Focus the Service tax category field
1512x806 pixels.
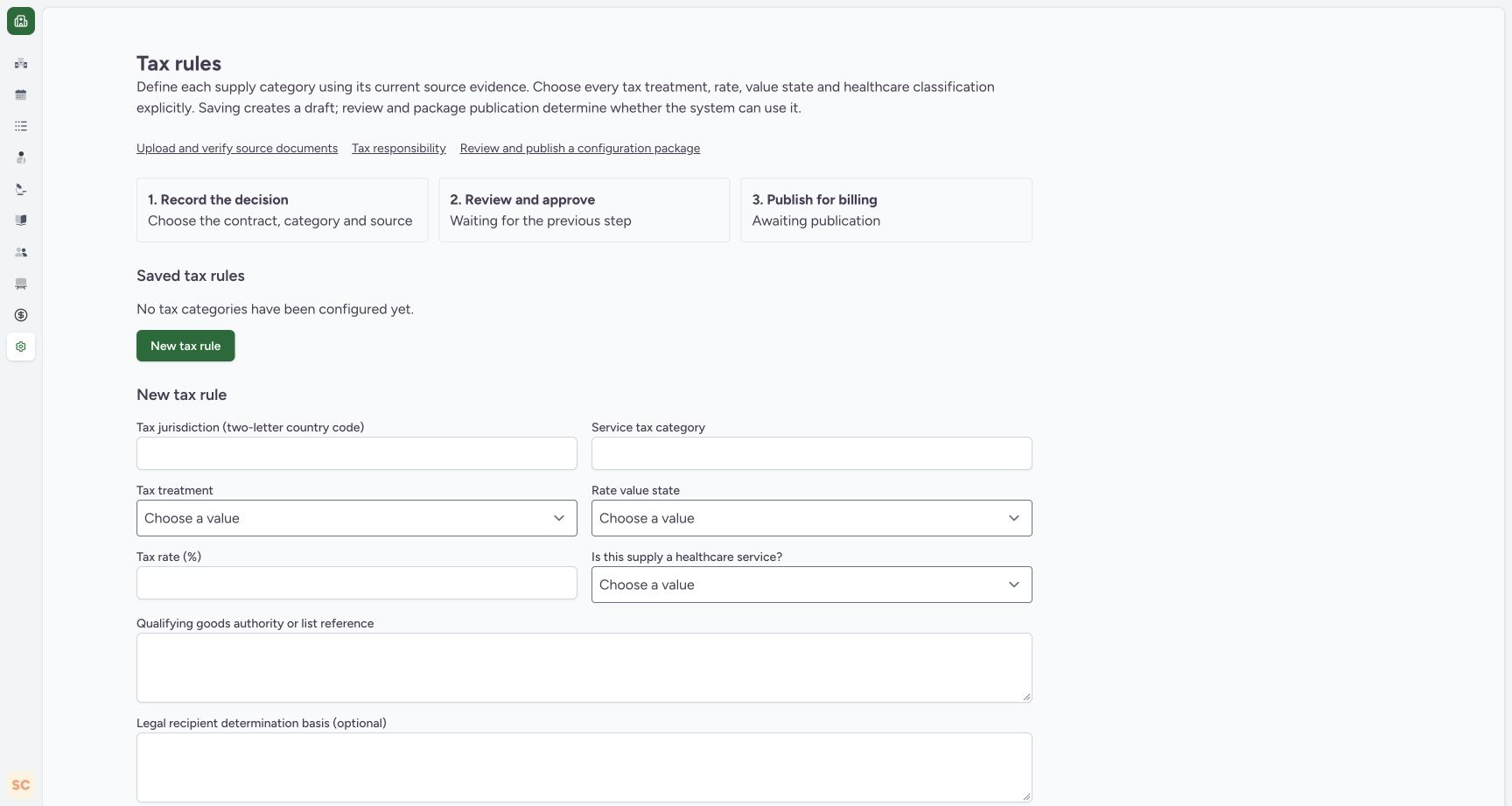click(812, 453)
